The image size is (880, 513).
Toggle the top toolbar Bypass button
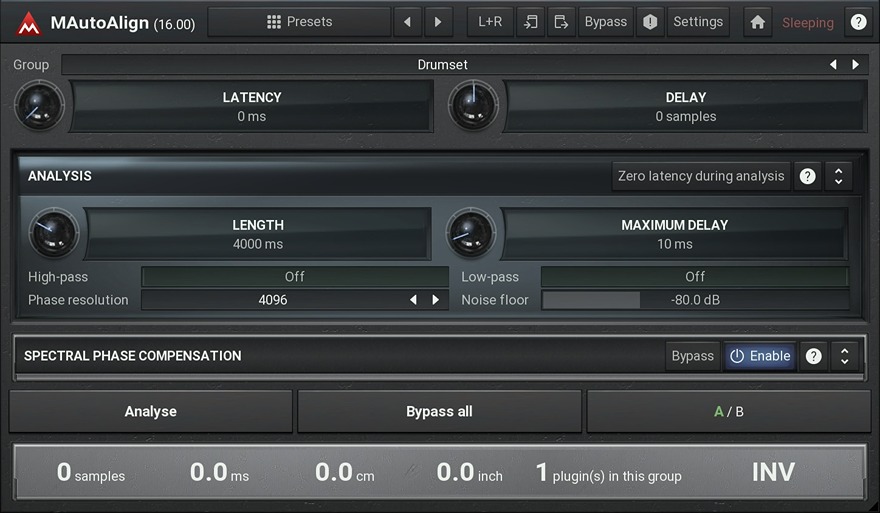click(x=605, y=22)
